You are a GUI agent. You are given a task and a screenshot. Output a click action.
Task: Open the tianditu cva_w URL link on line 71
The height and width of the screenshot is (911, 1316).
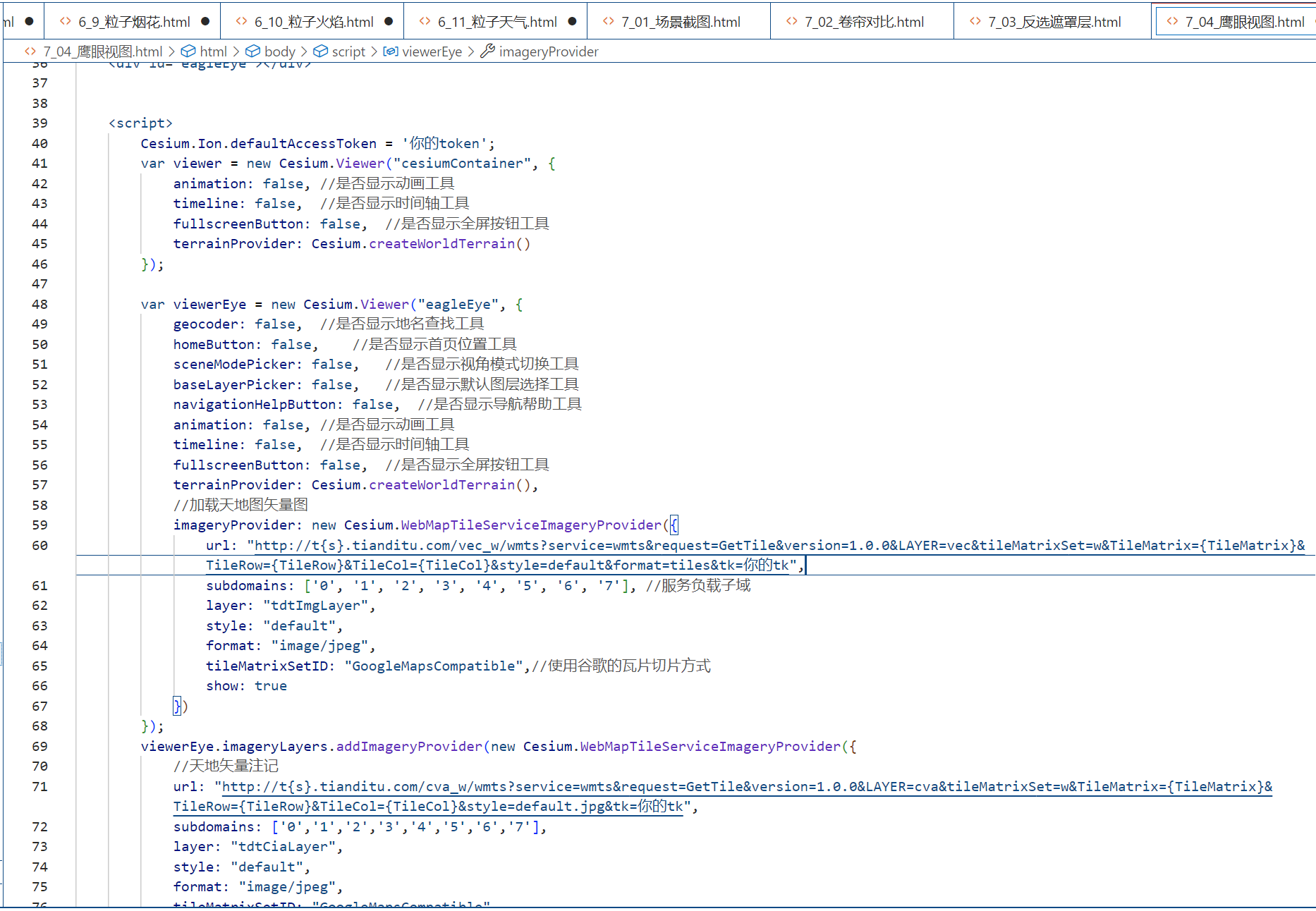pos(723,796)
